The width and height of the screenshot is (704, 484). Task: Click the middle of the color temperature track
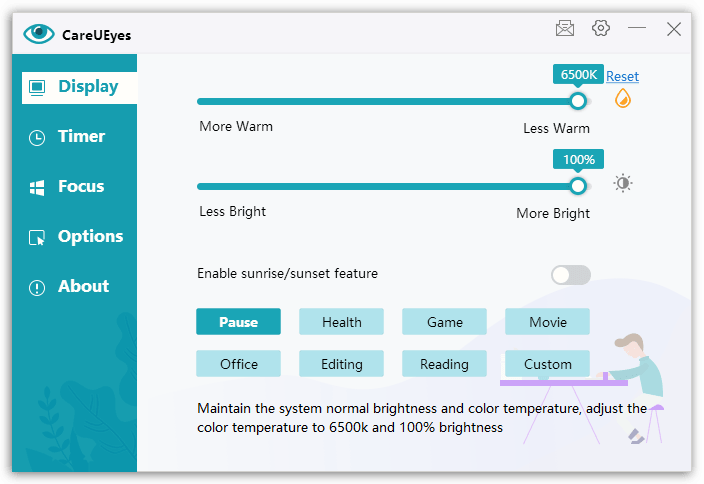394,101
